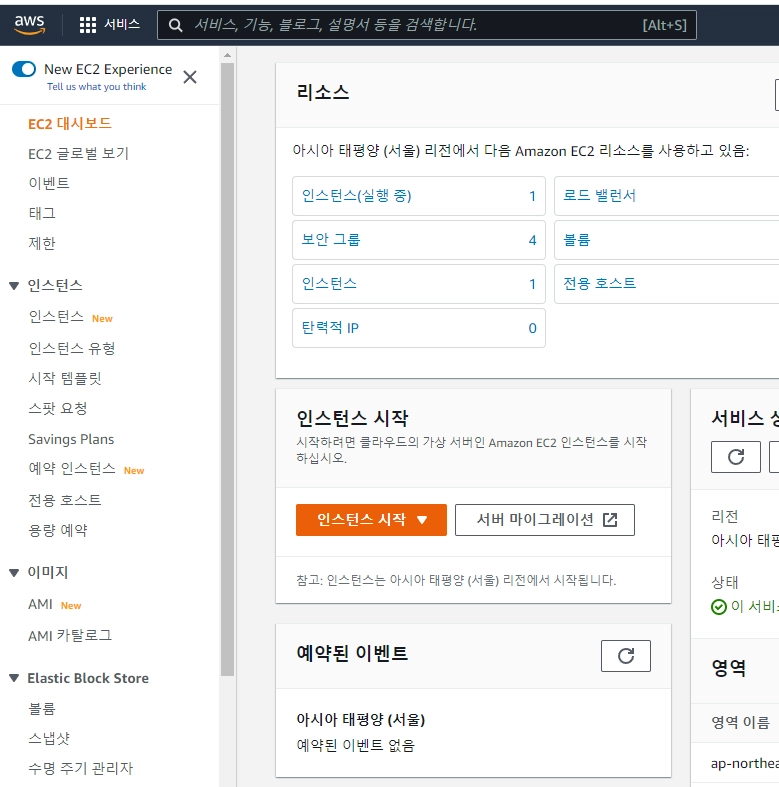Image resolution: width=779 pixels, height=787 pixels.
Task: Click the orange 인스턴스 시작 button
Action: (x=371, y=520)
